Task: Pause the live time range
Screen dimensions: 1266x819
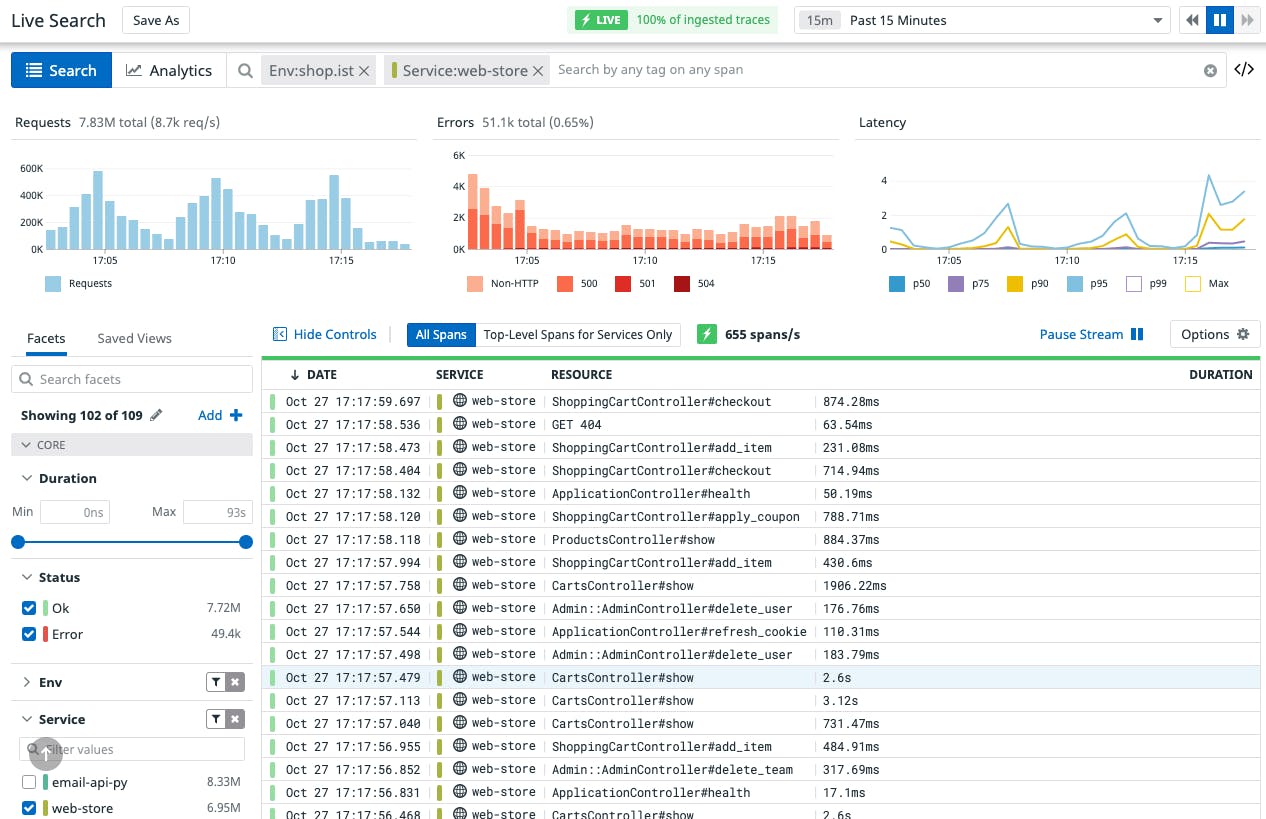Action: (1220, 20)
